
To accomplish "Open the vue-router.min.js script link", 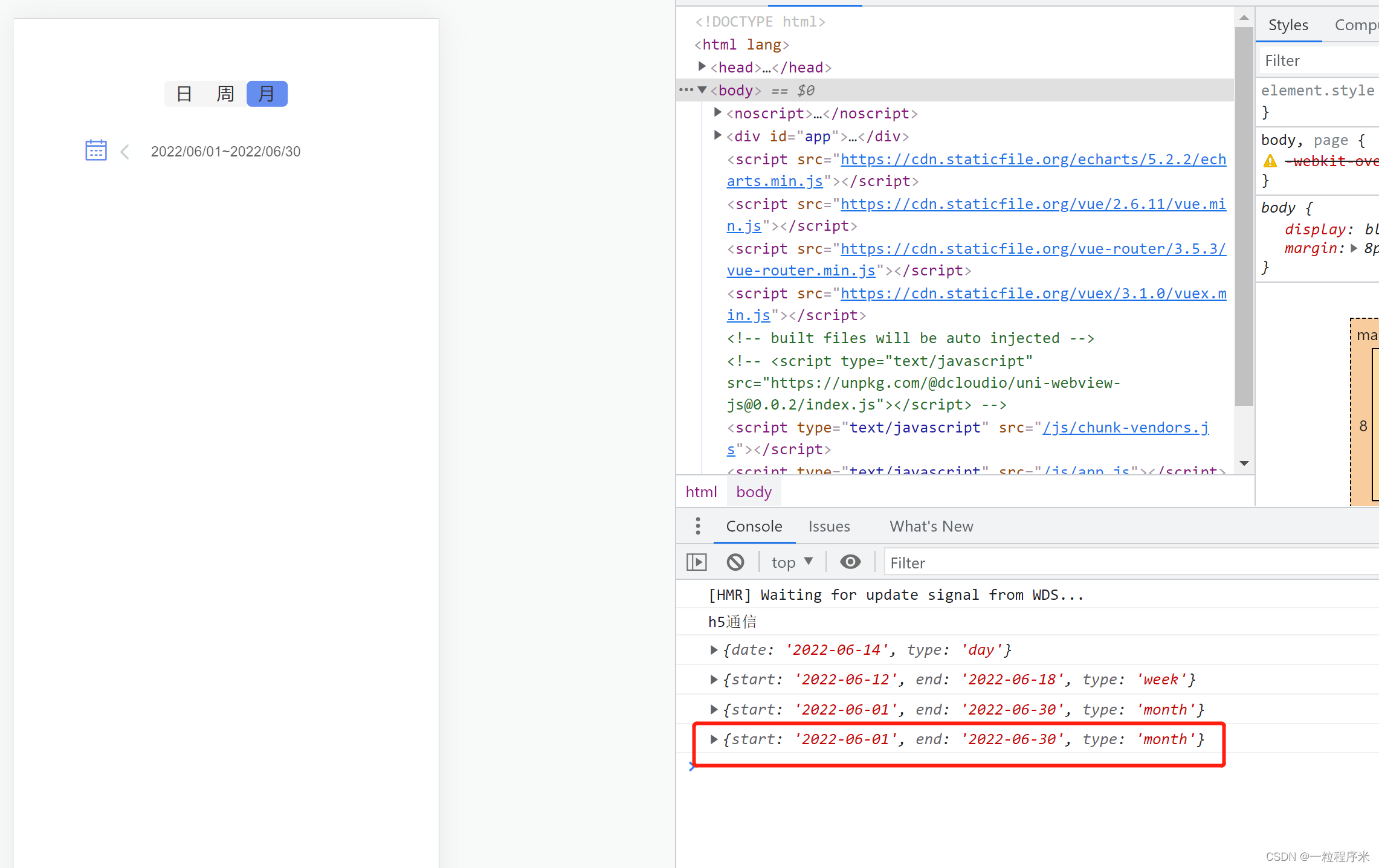I will (976, 260).
